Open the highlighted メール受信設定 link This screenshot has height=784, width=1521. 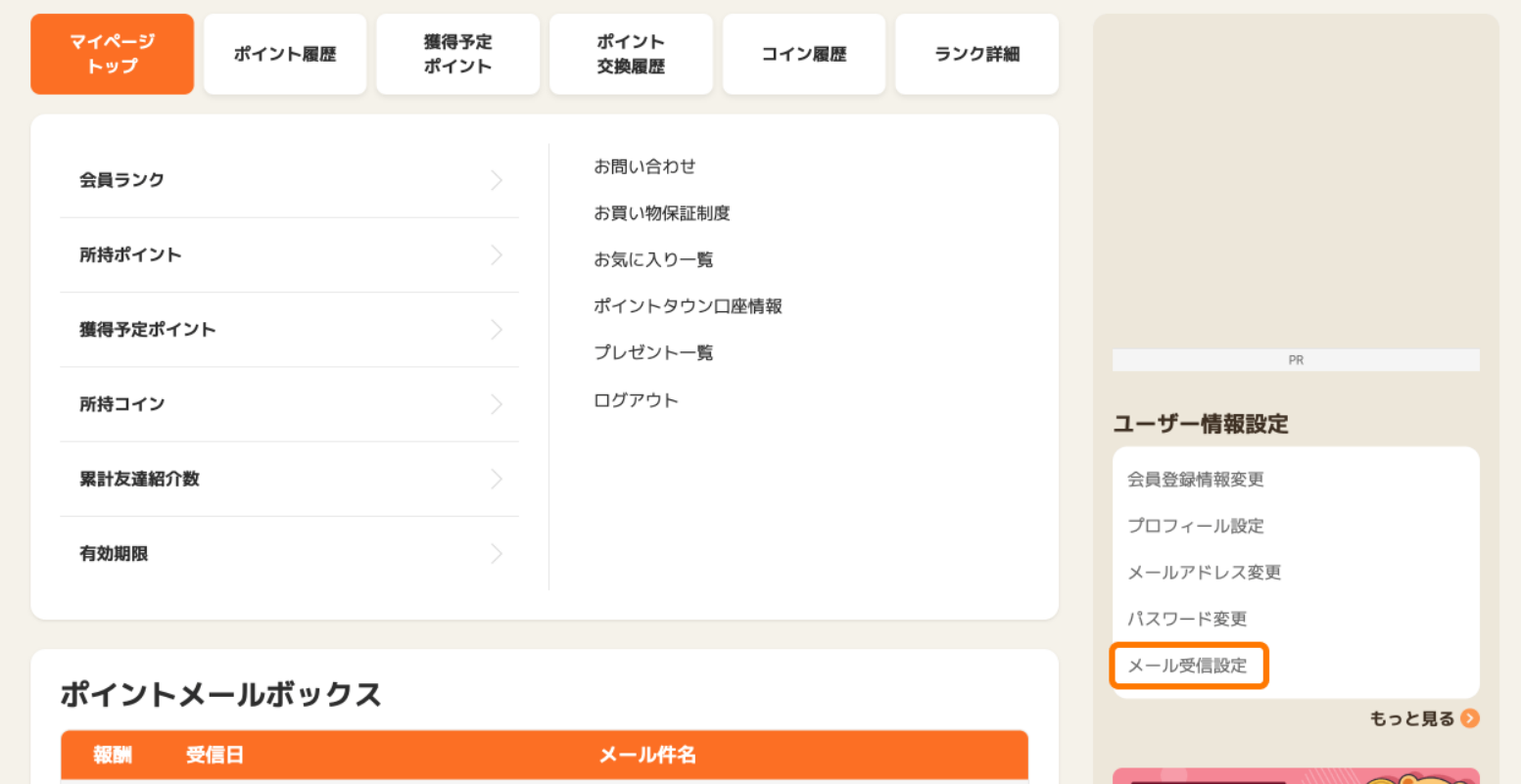1188,666
